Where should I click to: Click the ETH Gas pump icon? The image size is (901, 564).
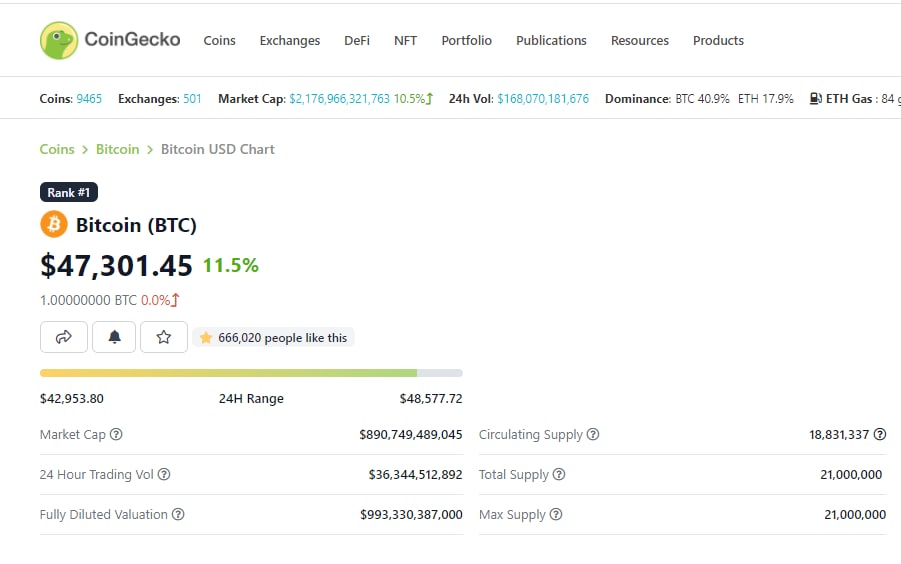815,99
